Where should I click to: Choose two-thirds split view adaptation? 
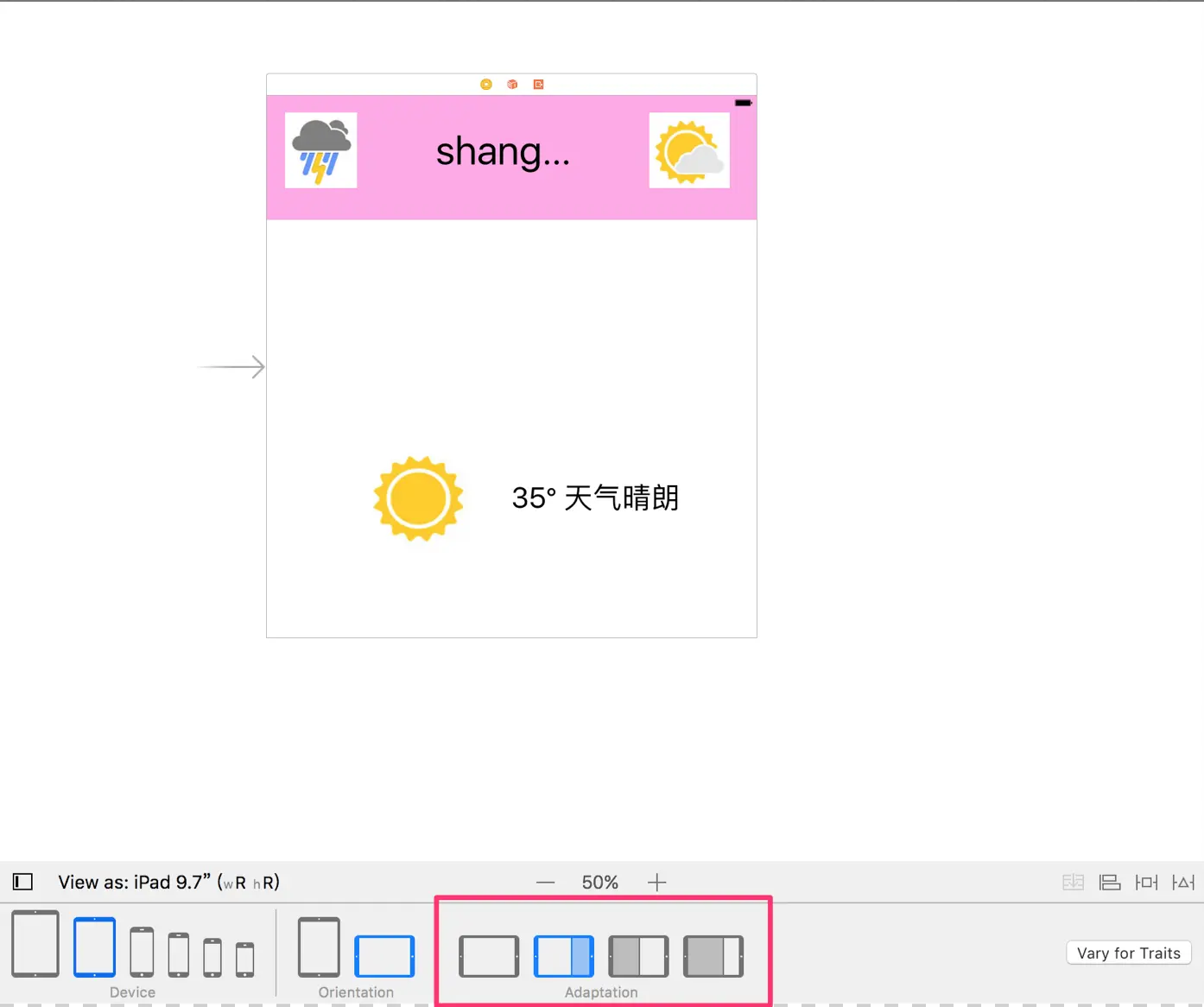564,956
